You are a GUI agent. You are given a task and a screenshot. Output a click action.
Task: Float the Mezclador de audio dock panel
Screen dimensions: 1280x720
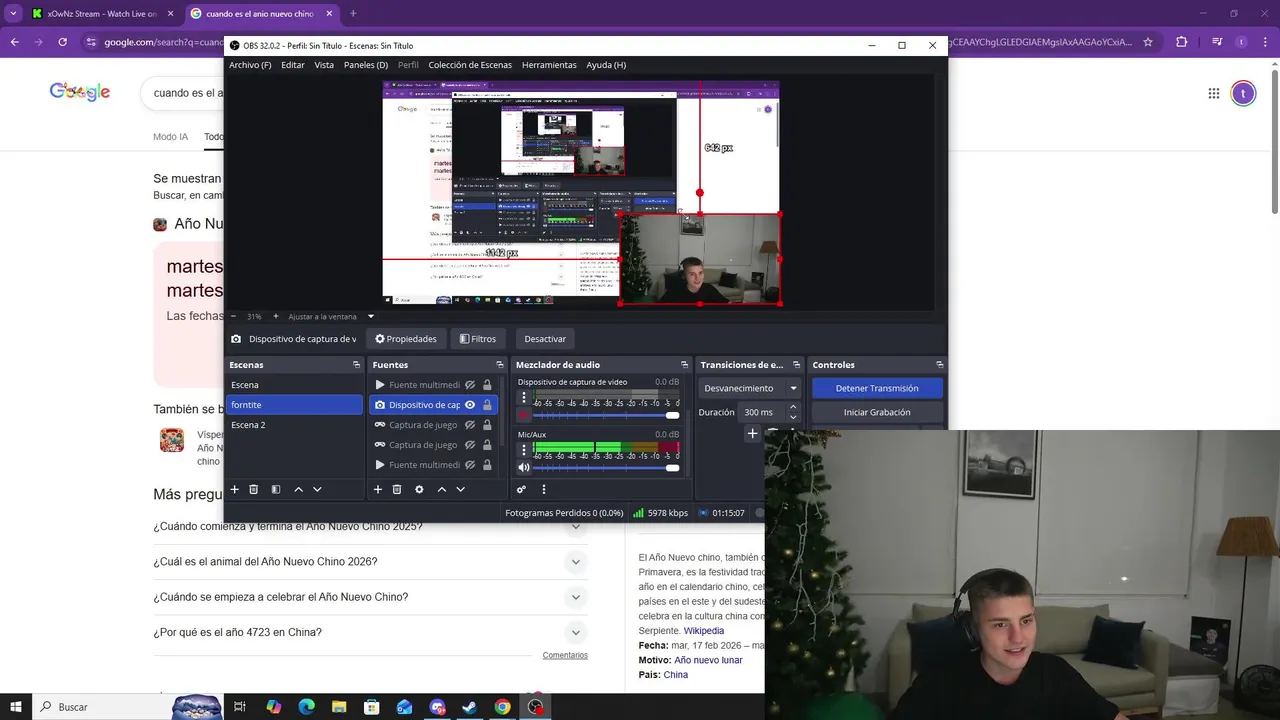684,365
